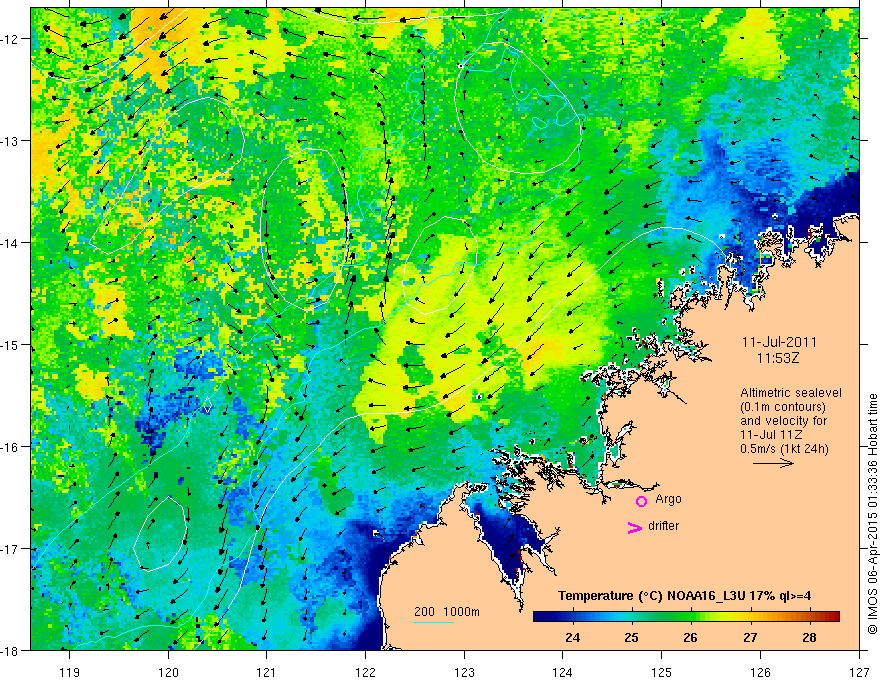This screenshot has height=680, width=880.
Task: Click the cyan 200m isobath legend line
Action: click(433, 622)
